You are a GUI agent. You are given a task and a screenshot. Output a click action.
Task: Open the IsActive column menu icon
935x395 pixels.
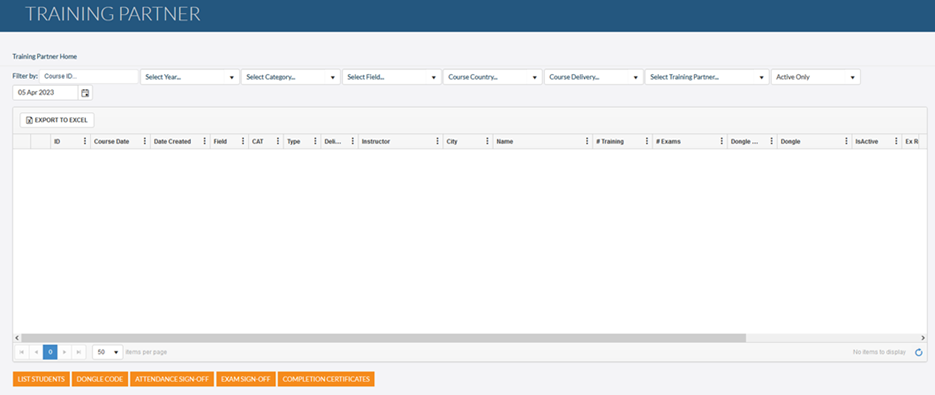896,141
